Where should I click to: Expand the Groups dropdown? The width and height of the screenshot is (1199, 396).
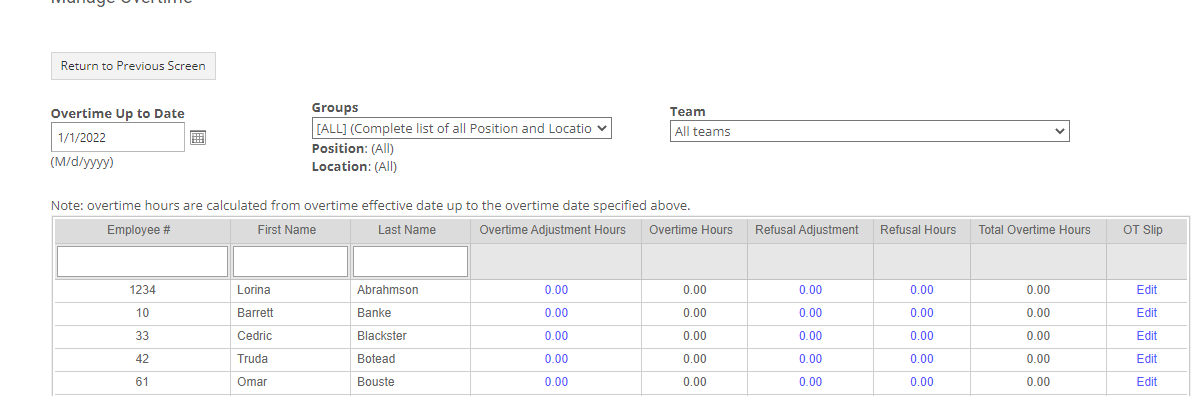(462, 128)
